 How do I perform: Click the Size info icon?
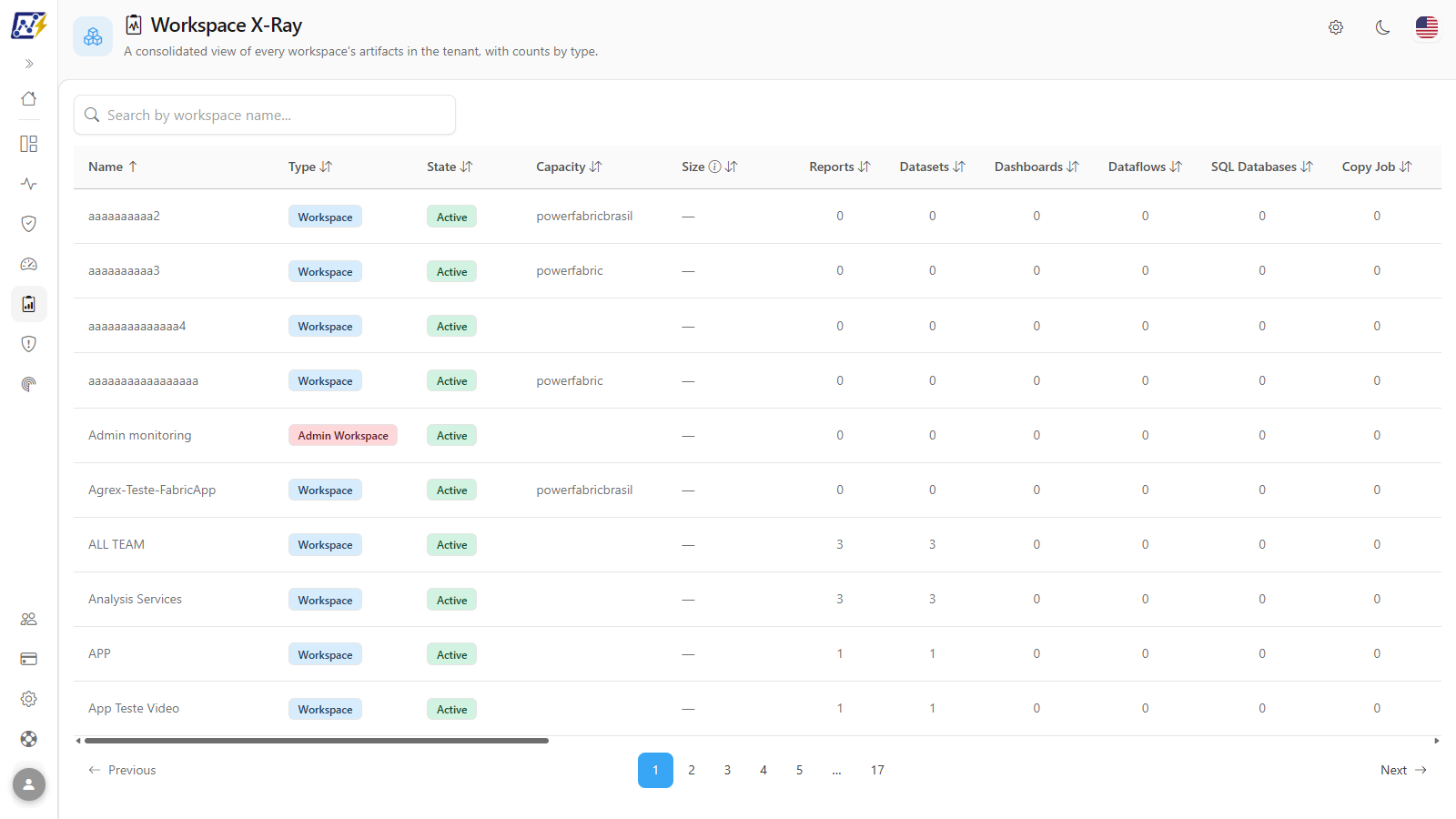click(x=715, y=167)
